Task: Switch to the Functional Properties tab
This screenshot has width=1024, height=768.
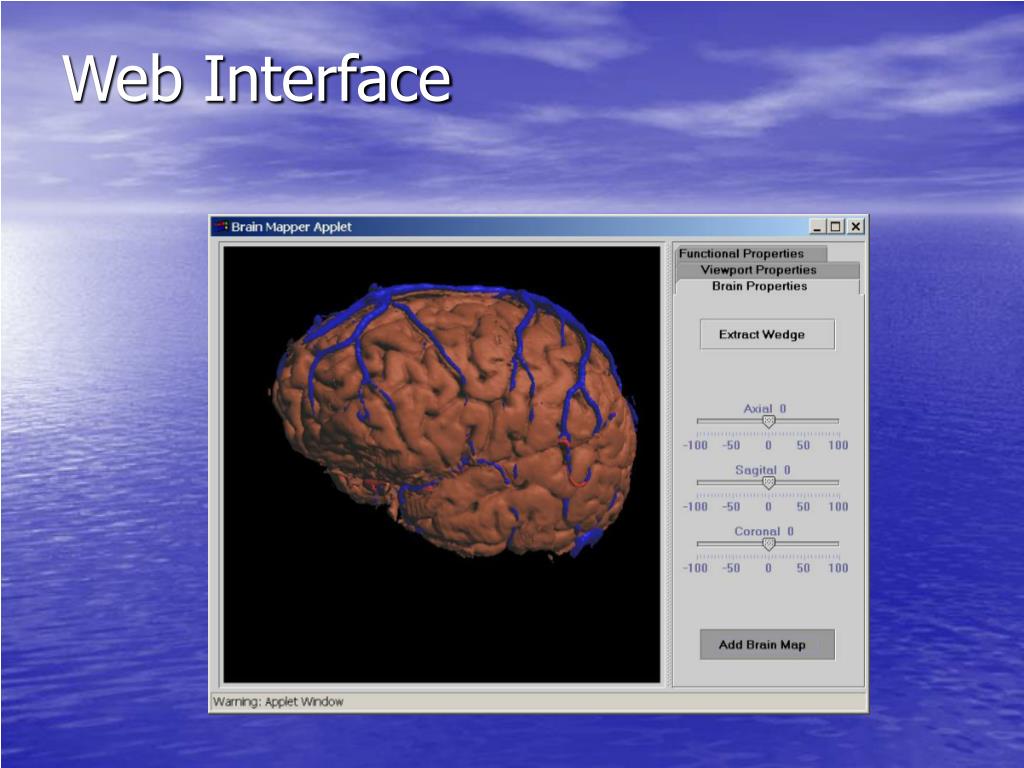Action: 751,253
